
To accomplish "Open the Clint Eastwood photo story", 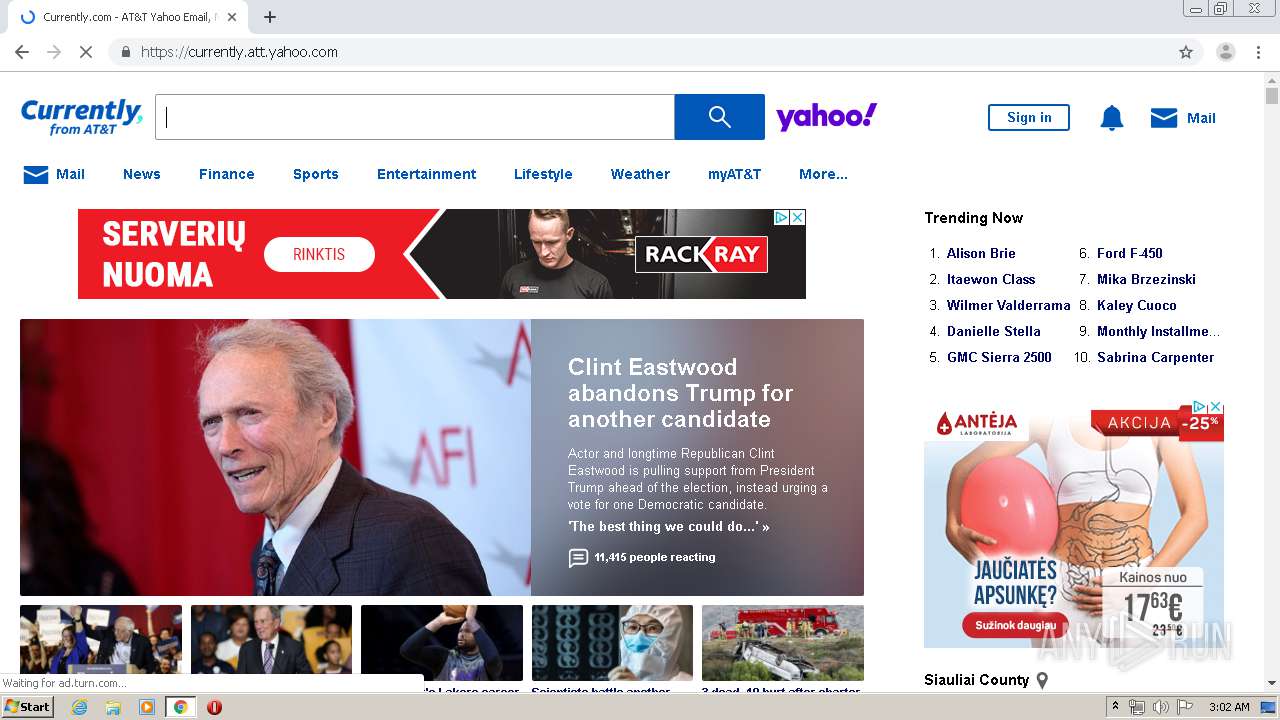I will pos(275,457).
